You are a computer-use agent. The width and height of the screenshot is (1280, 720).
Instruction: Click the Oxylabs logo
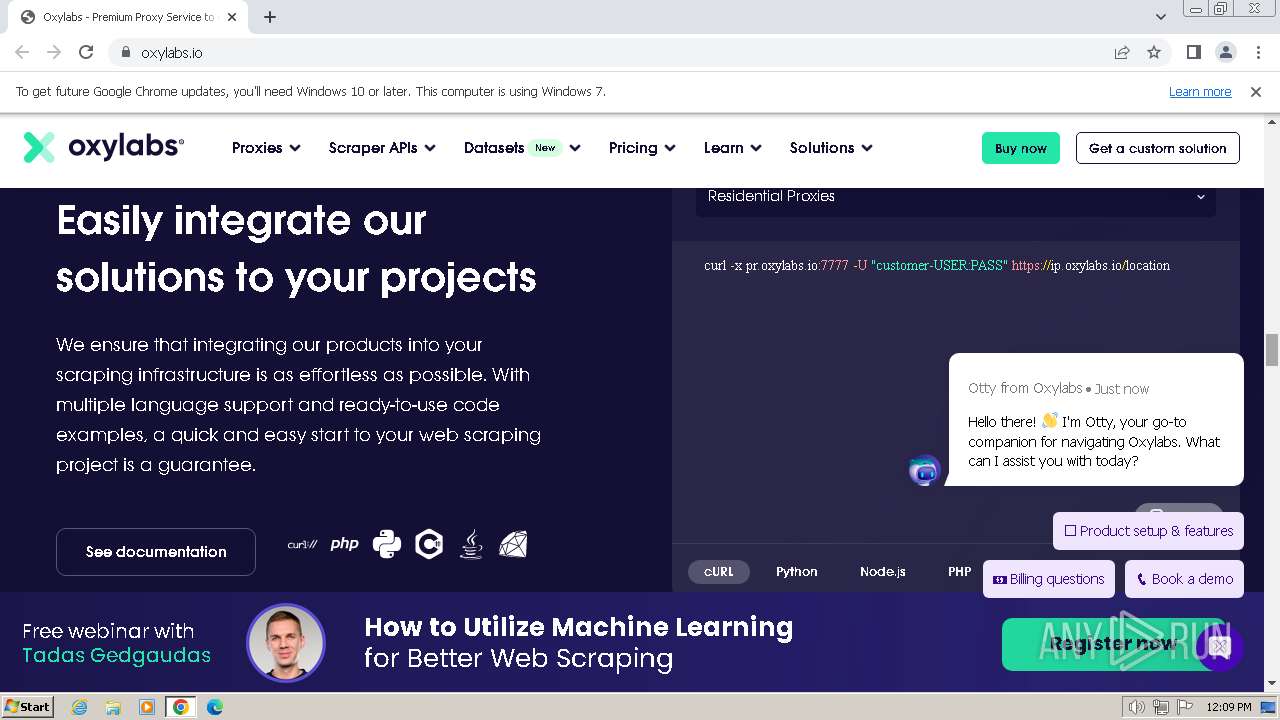(x=103, y=147)
